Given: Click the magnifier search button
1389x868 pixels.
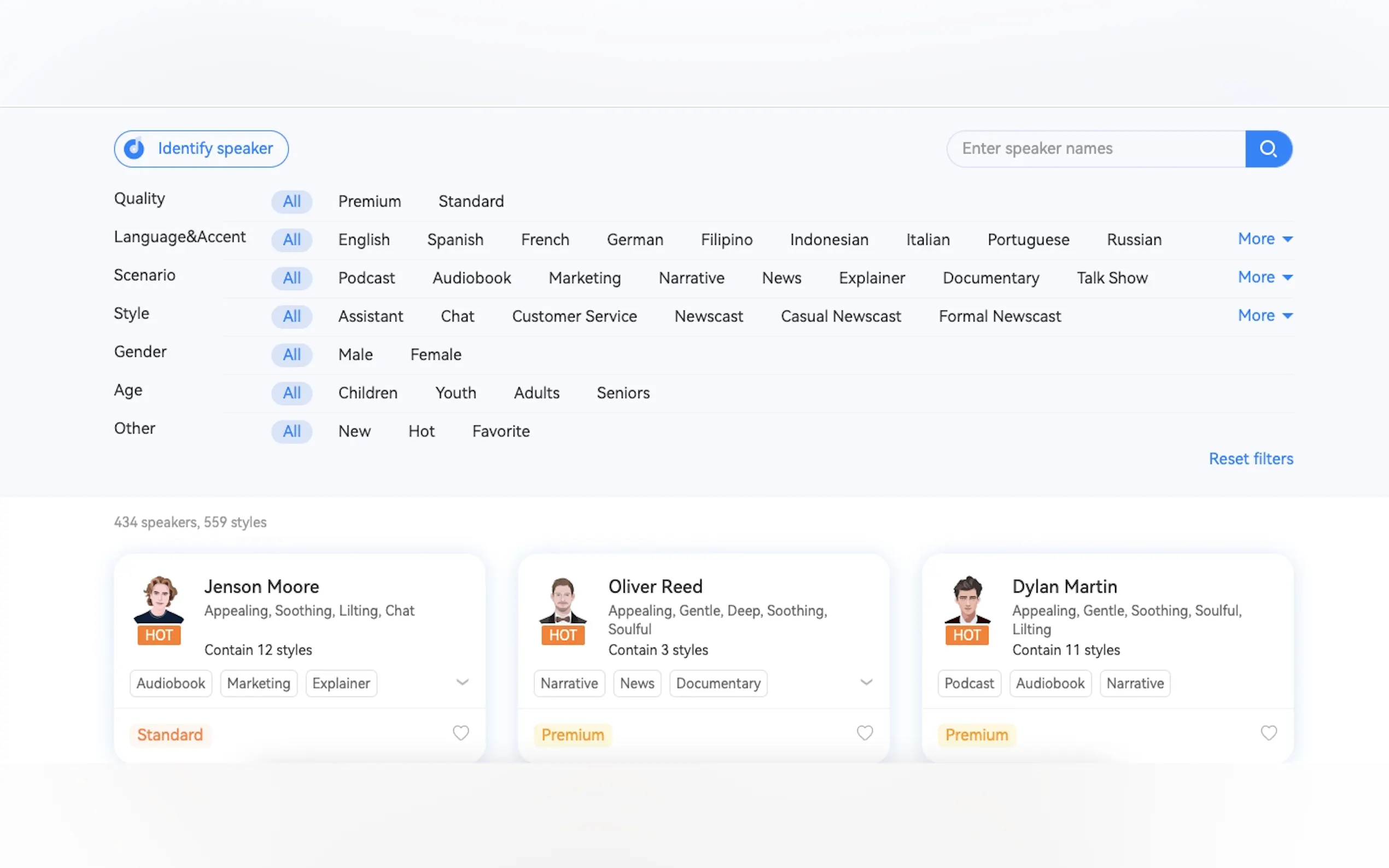Looking at the screenshot, I should [1268, 149].
